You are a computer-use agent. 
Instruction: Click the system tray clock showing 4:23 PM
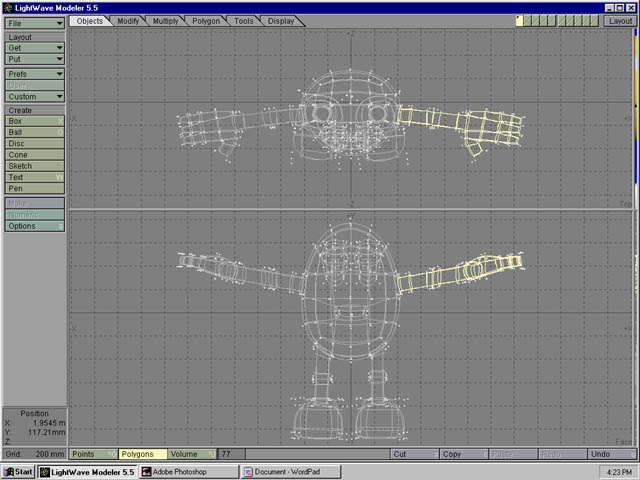coord(619,472)
